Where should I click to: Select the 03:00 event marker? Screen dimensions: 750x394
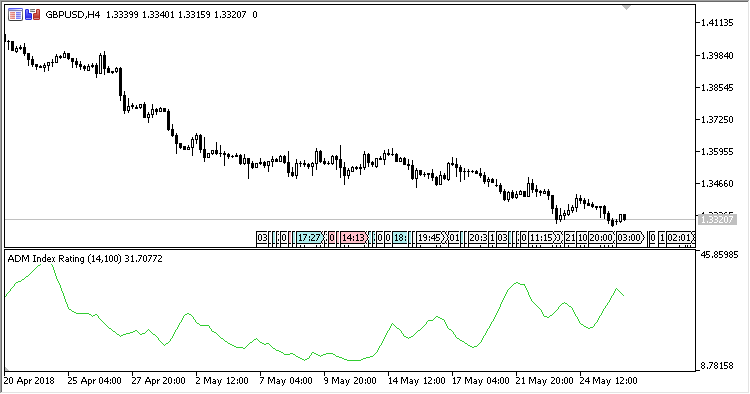629,238
